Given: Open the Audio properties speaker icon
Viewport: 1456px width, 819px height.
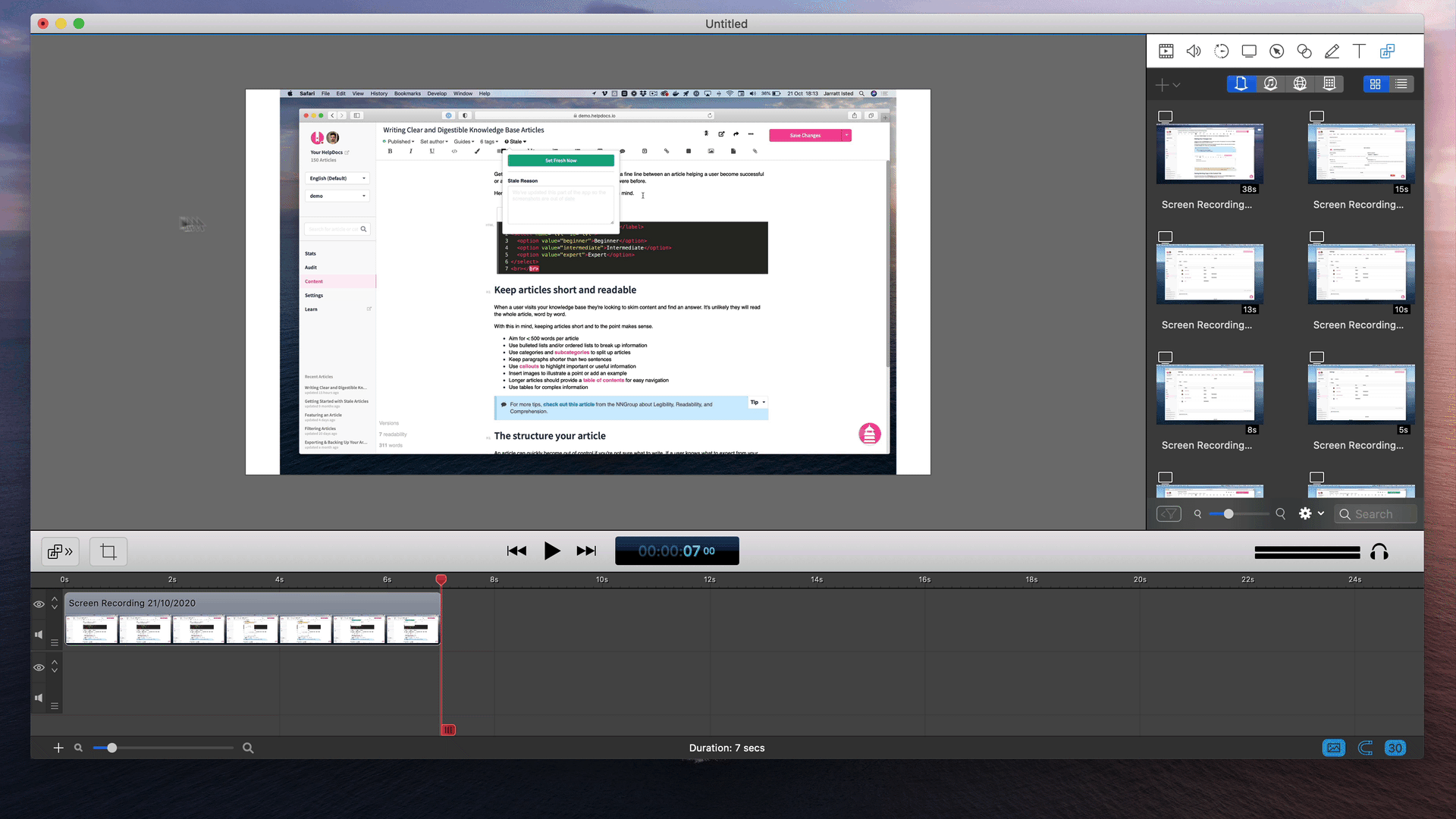Looking at the screenshot, I should point(1194,52).
